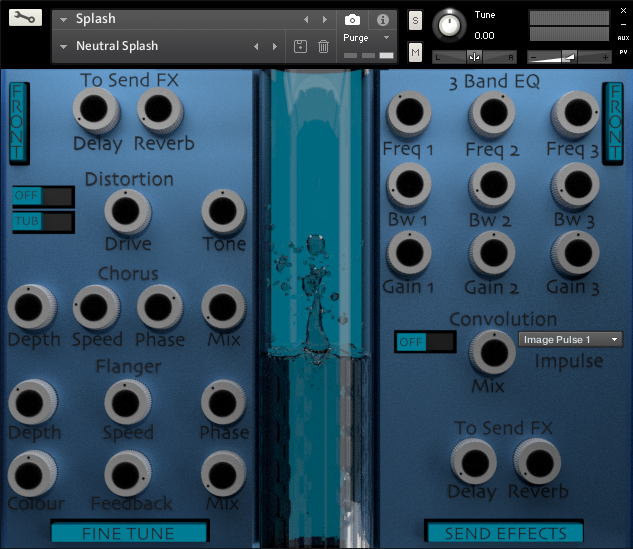Click the Chorus Depth knob
This screenshot has height=549, width=633.
[x=31, y=308]
